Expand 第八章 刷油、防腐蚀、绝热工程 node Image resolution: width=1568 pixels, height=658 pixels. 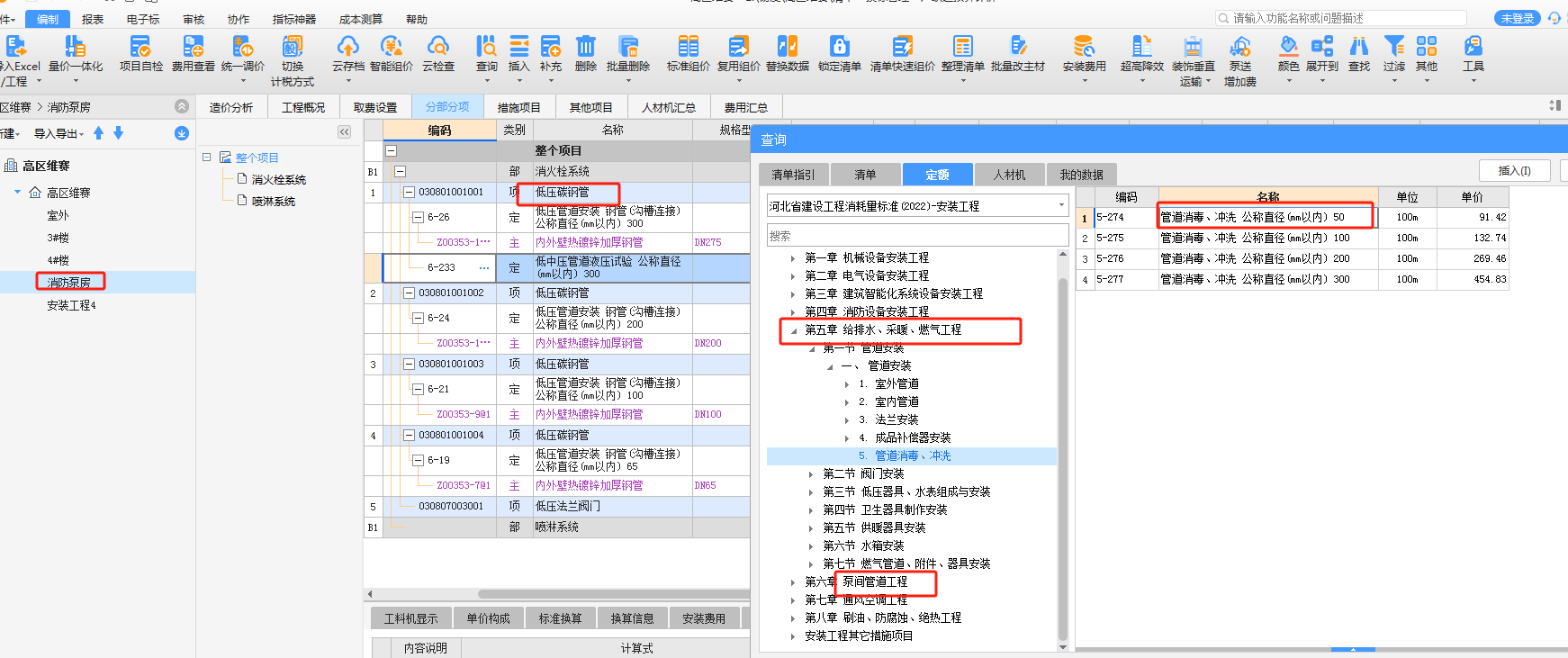click(793, 618)
